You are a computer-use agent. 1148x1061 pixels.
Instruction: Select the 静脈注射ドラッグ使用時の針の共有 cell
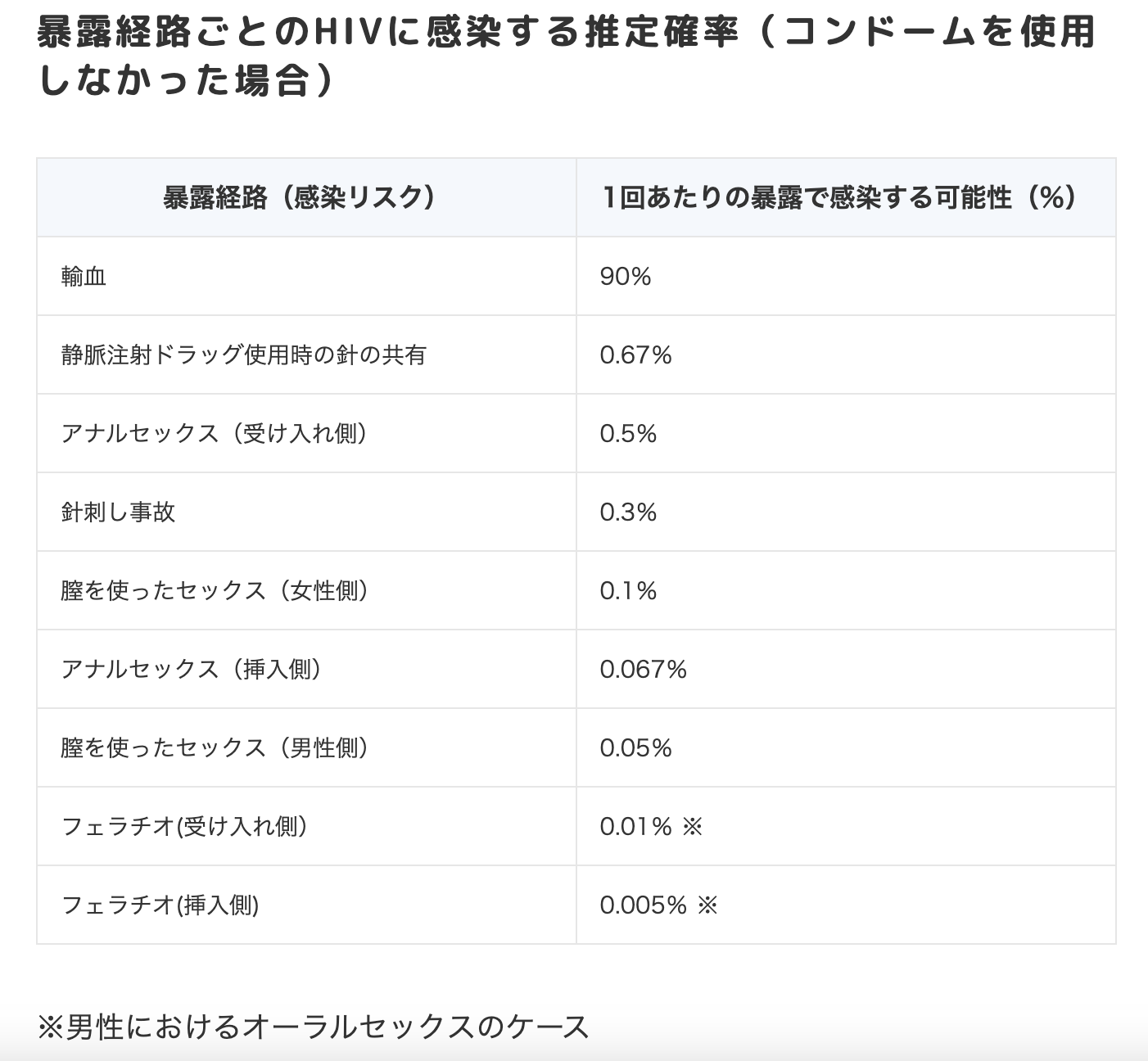[x=243, y=355]
